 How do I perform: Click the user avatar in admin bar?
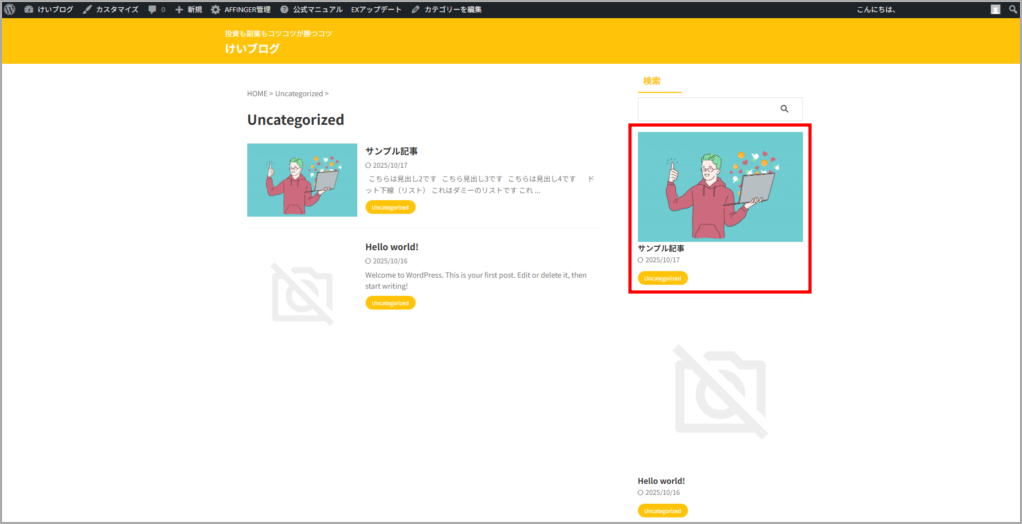995,9
